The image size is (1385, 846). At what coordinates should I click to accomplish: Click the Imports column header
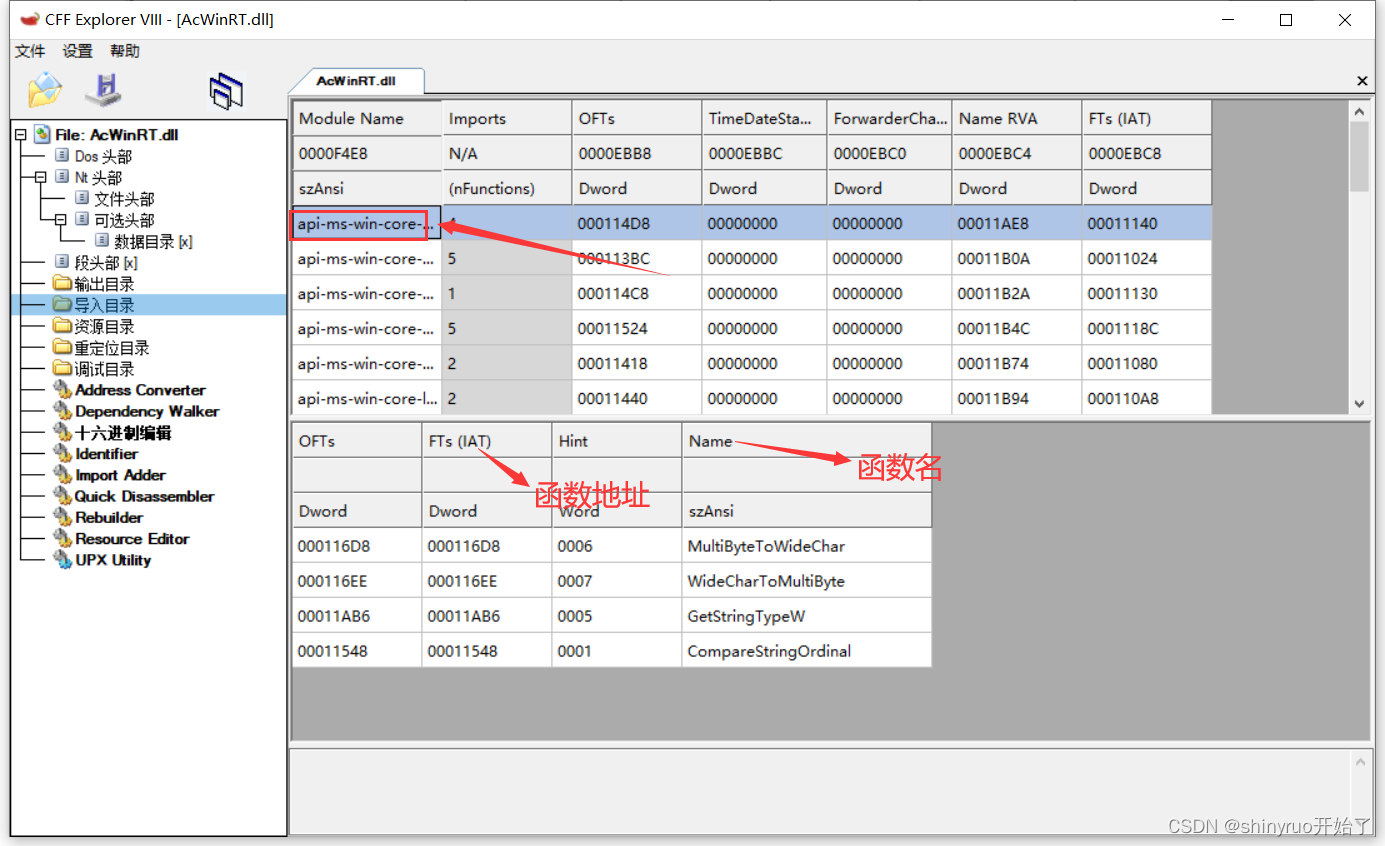click(x=507, y=118)
